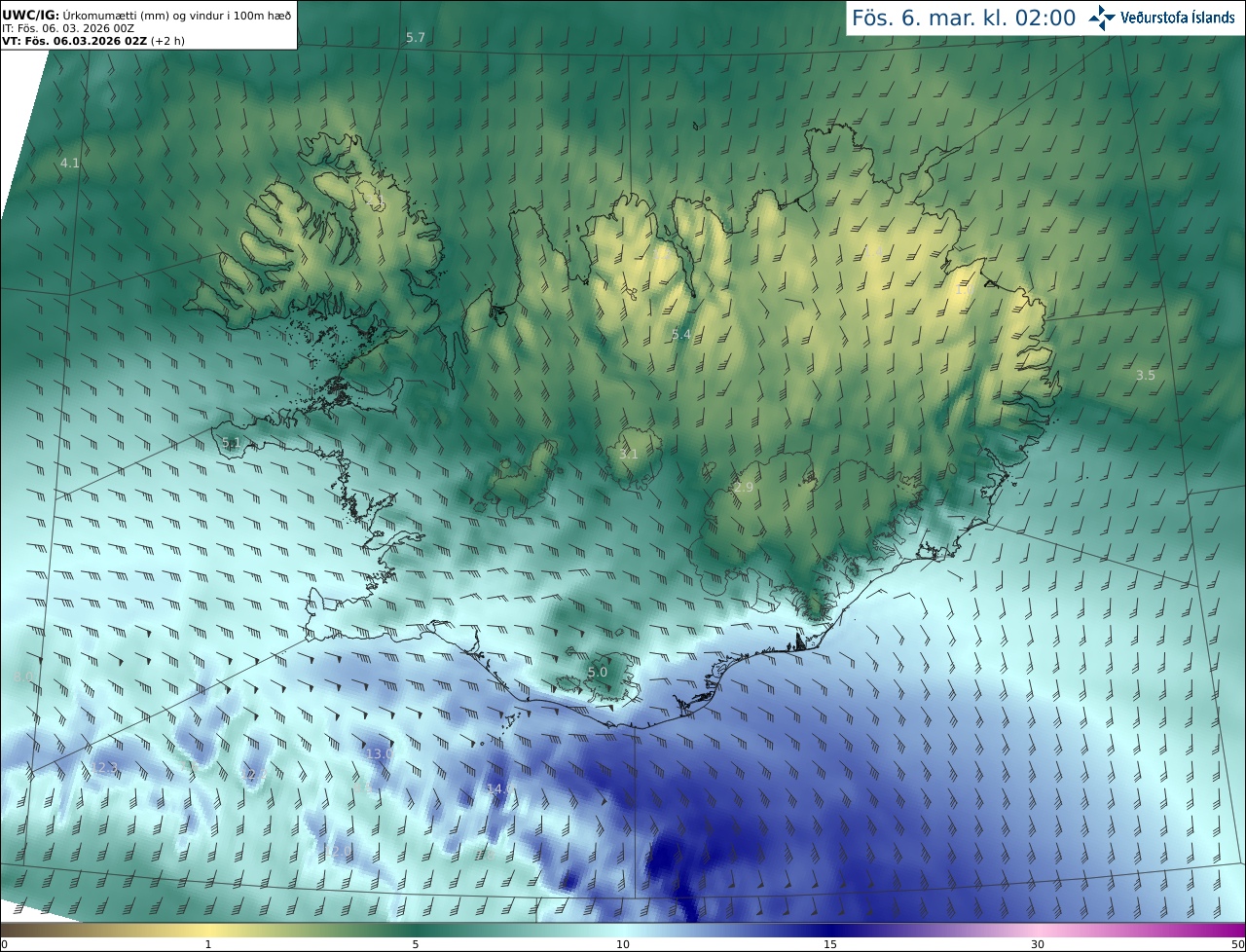Click the '50' tick on the color scale
The image size is (1246, 952).
click(1238, 944)
